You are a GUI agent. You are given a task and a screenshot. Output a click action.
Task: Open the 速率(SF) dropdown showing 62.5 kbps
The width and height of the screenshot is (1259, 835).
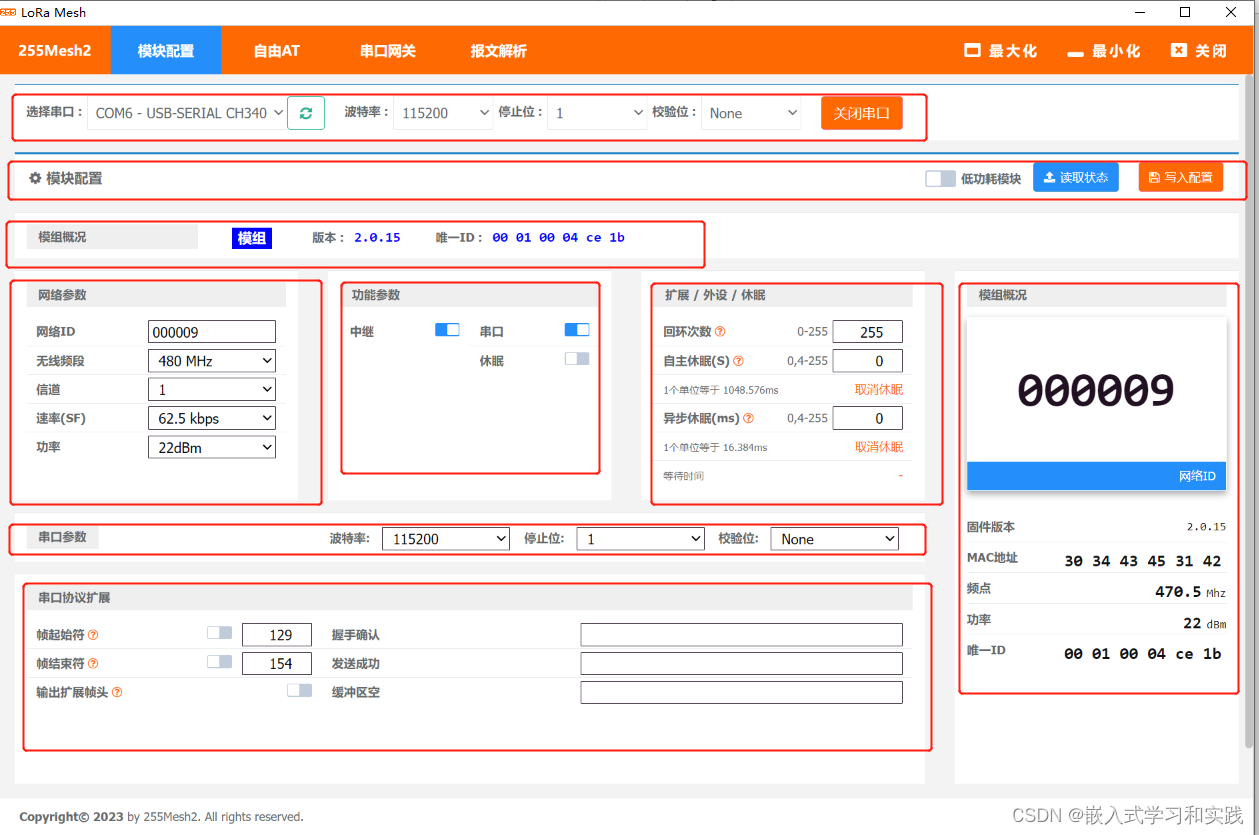point(211,417)
